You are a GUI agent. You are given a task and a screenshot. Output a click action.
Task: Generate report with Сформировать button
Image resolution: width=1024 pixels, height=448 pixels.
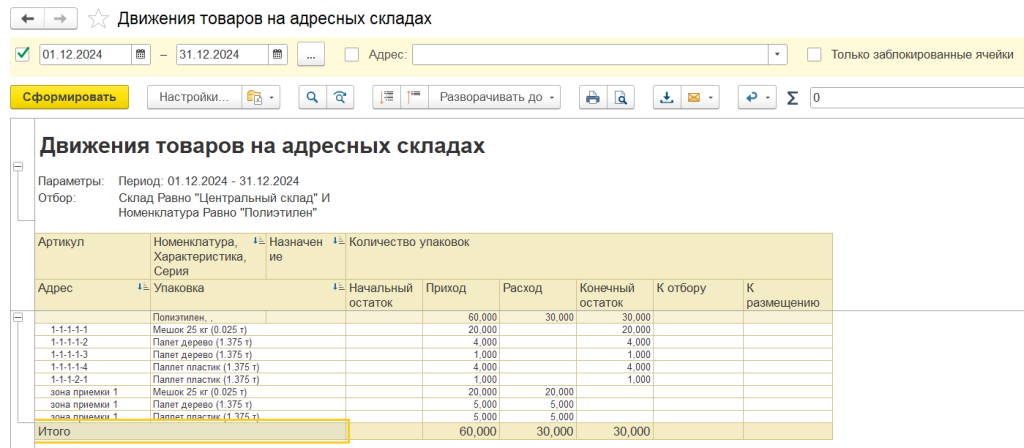pos(69,97)
